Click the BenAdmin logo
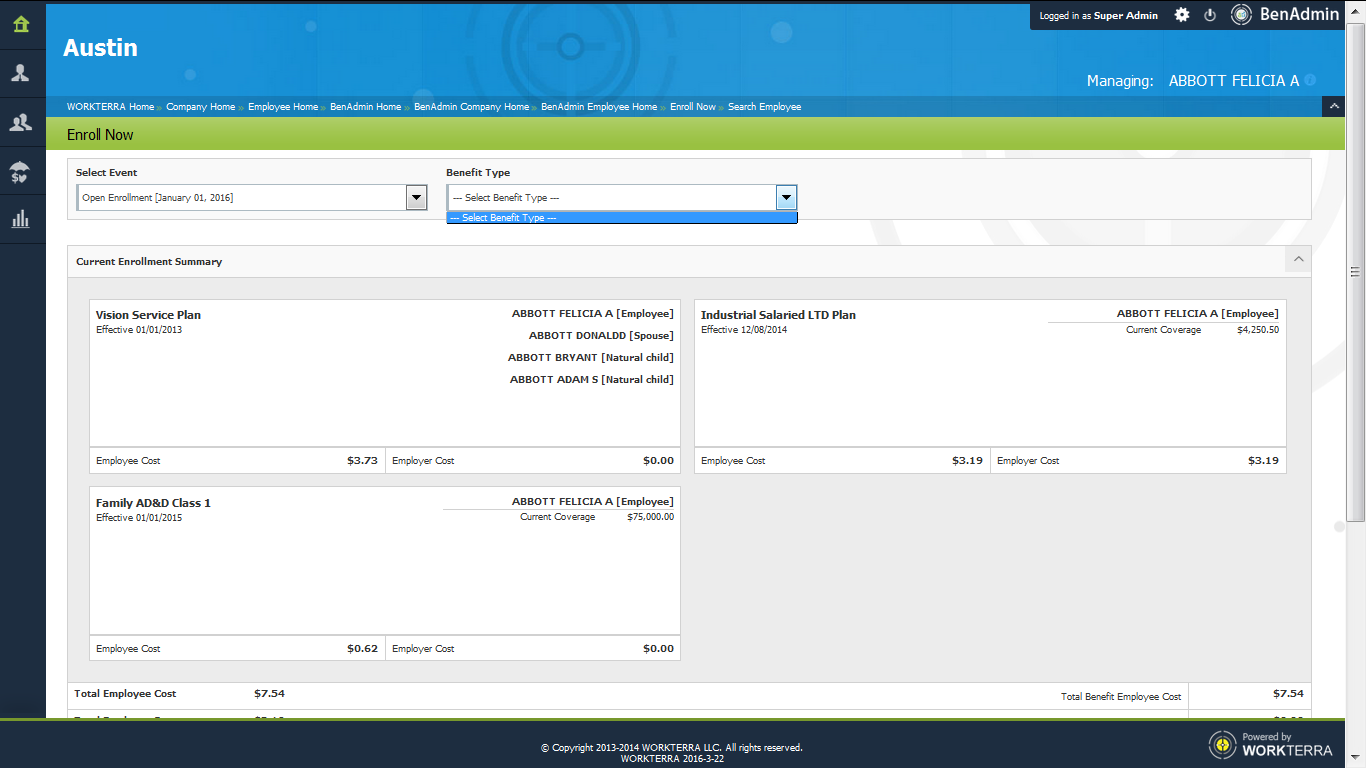 click(x=1284, y=15)
